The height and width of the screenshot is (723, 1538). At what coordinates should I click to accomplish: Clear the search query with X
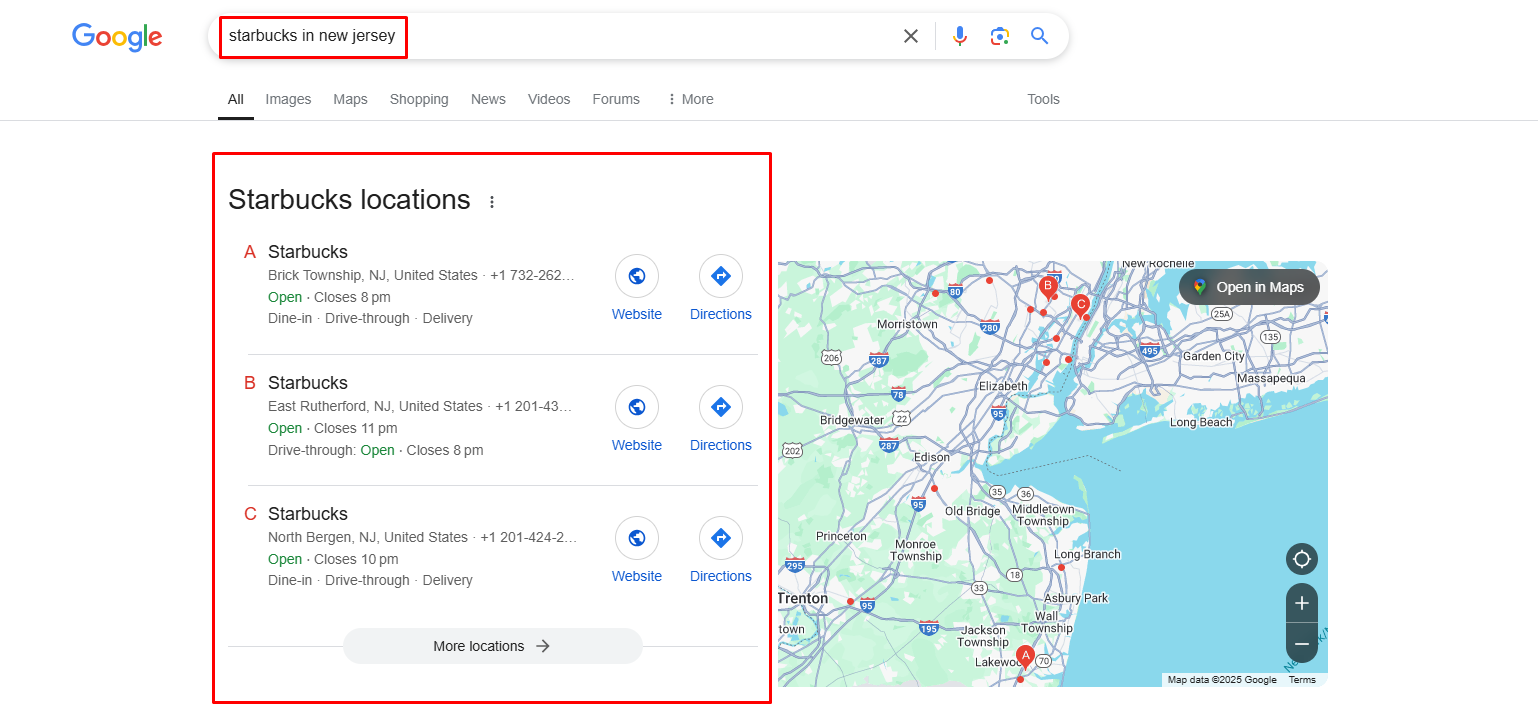(x=910, y=36)
